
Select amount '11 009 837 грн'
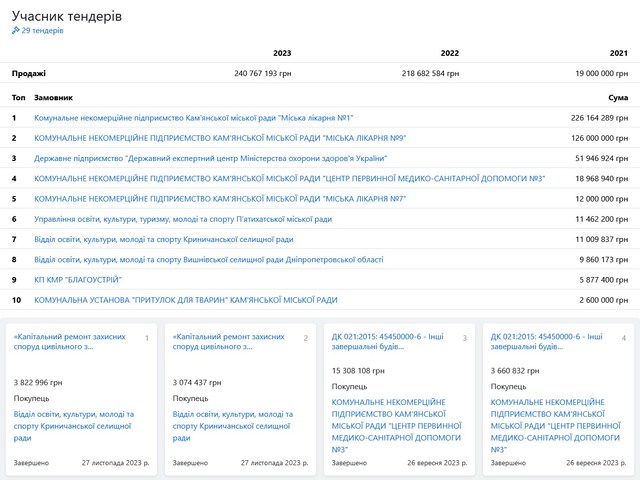(602, 239)
